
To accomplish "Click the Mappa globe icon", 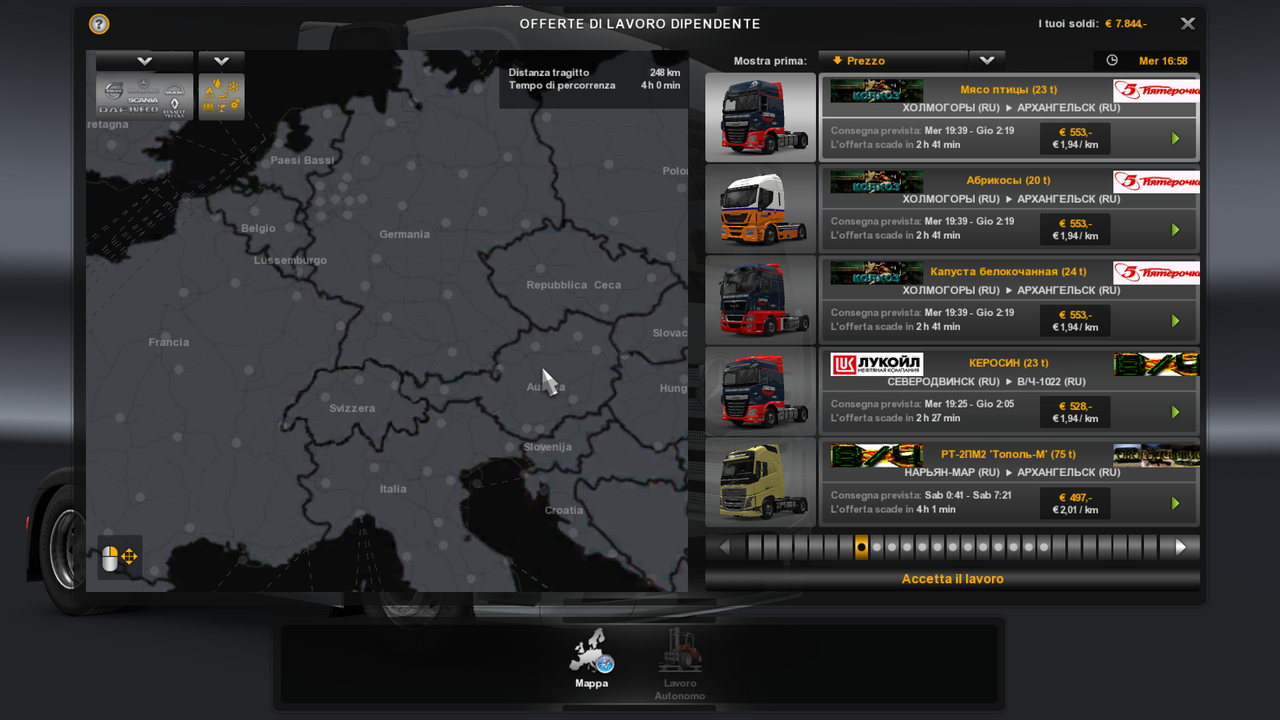I will (x=591, y=655).
